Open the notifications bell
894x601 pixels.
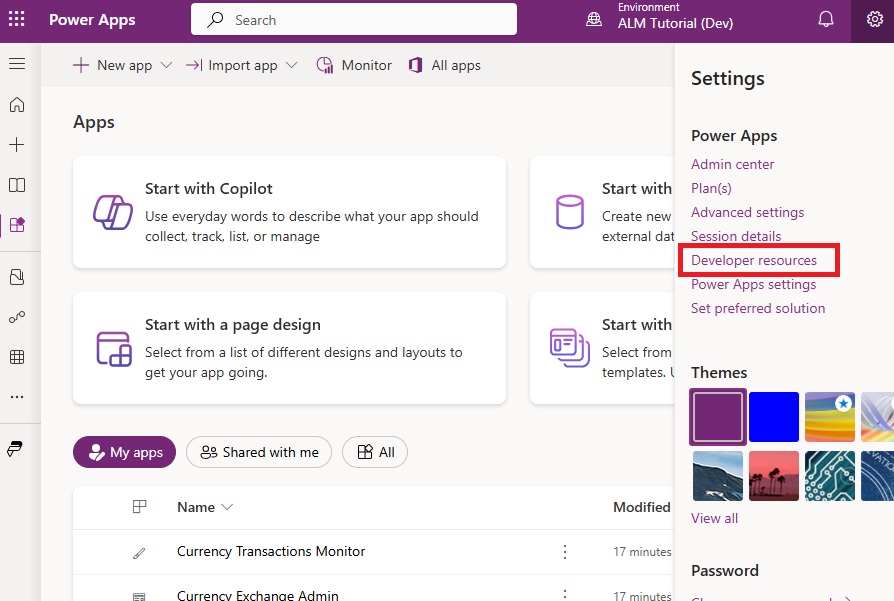[x=826, y=20]
